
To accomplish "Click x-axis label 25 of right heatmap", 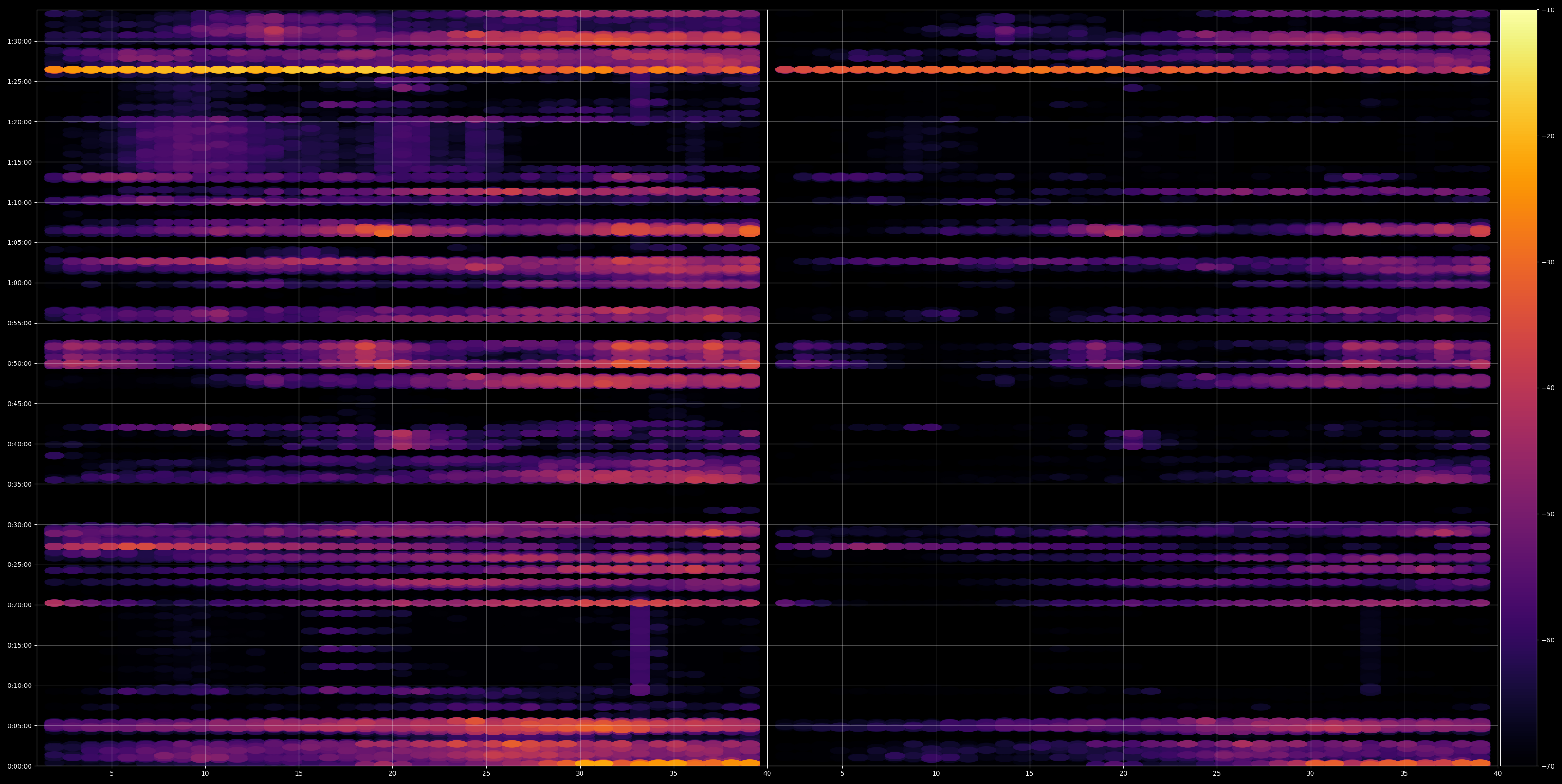I will coord(1217,773).
